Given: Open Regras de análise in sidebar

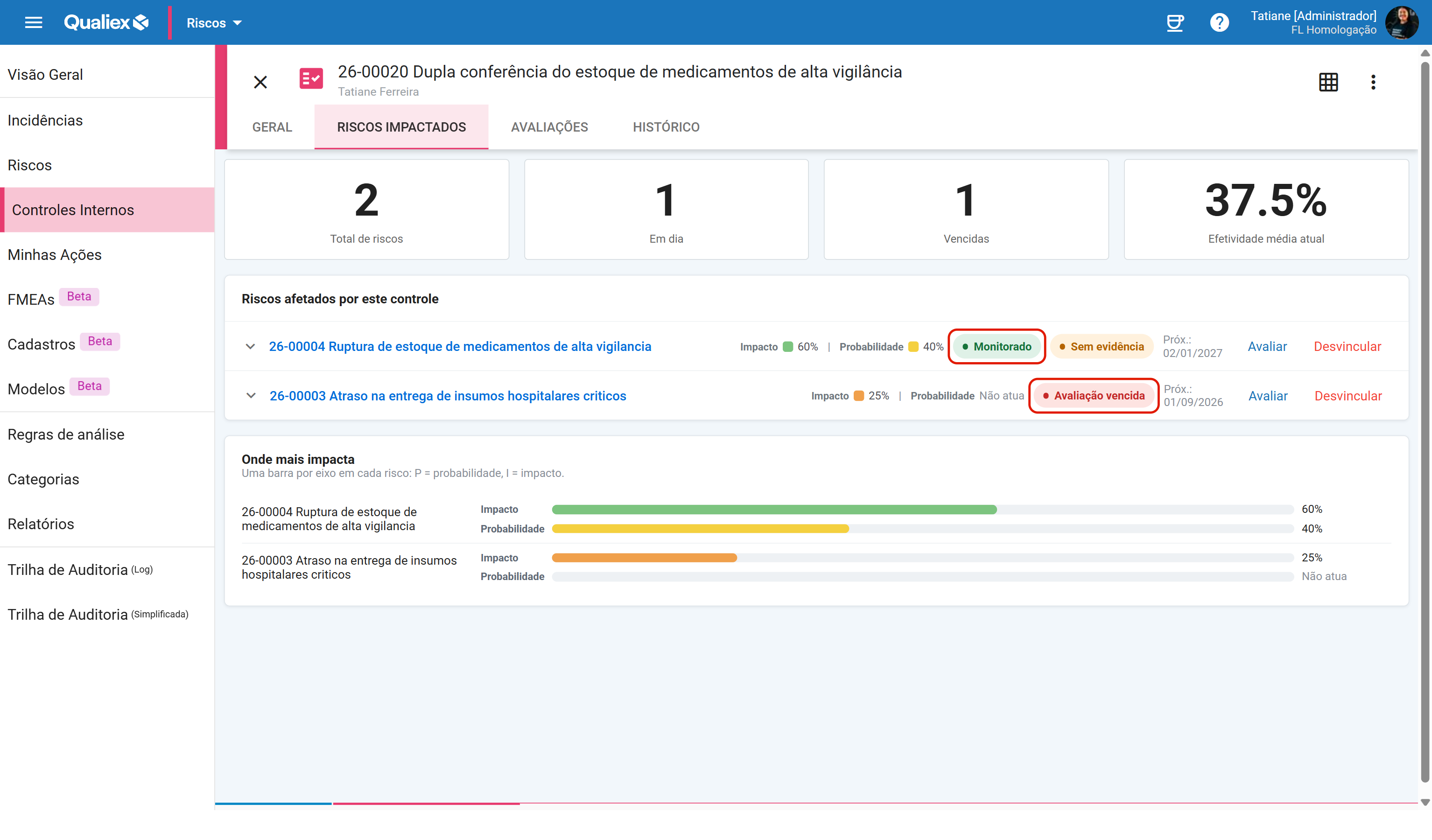Looking at the screenshot, I should click(107, 435).
